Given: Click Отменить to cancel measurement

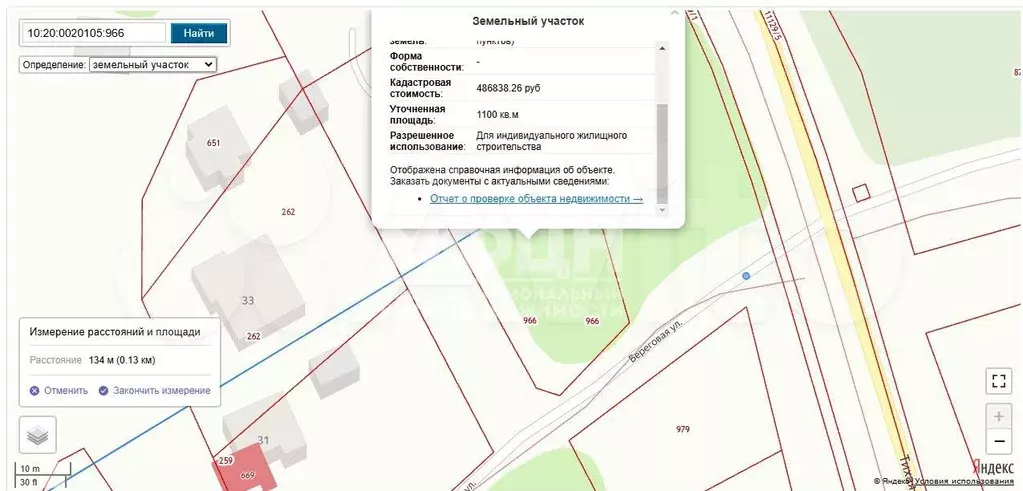Looking at the screenshot, I should [x=66, y=391].
